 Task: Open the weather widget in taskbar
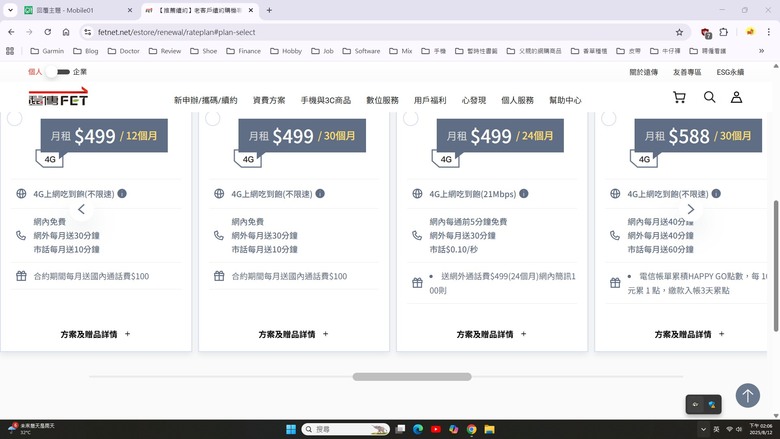[31, 429]
